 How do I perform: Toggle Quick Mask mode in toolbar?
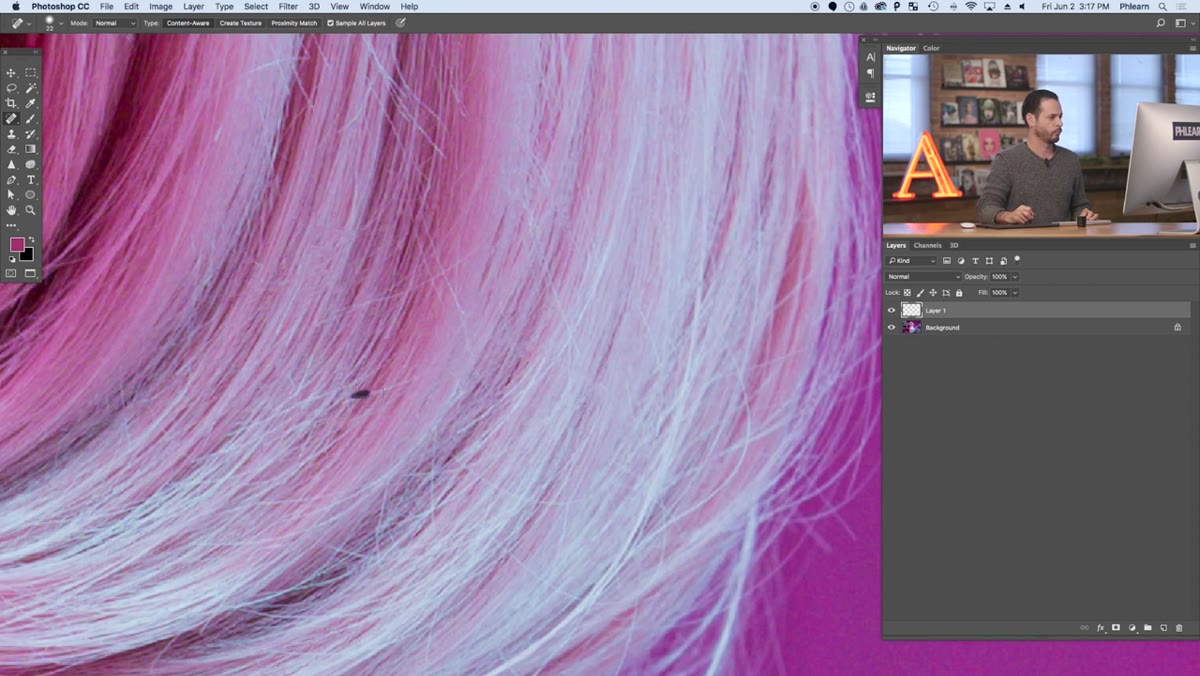12,273
